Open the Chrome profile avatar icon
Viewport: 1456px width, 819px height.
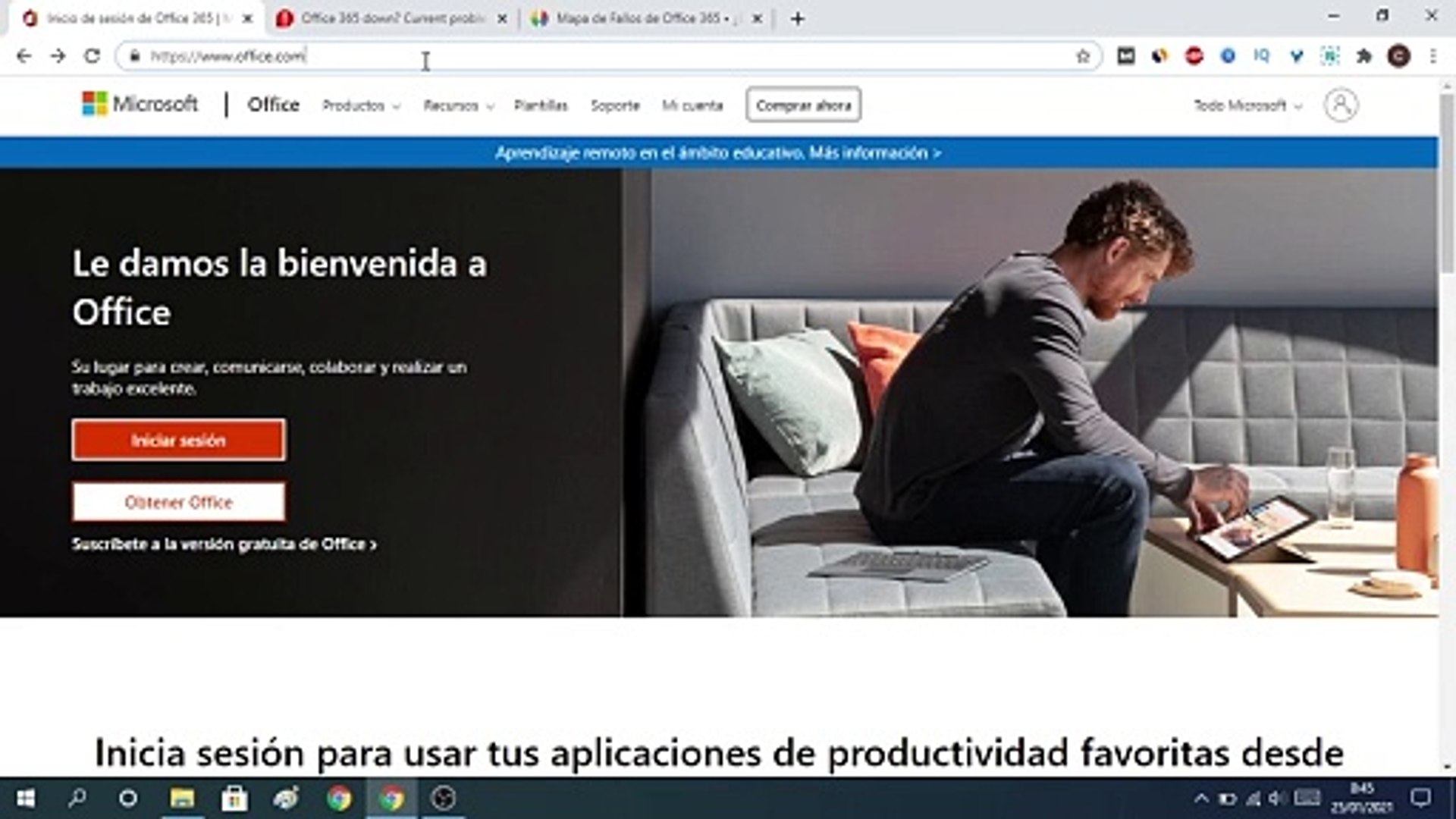[1399, 55]
